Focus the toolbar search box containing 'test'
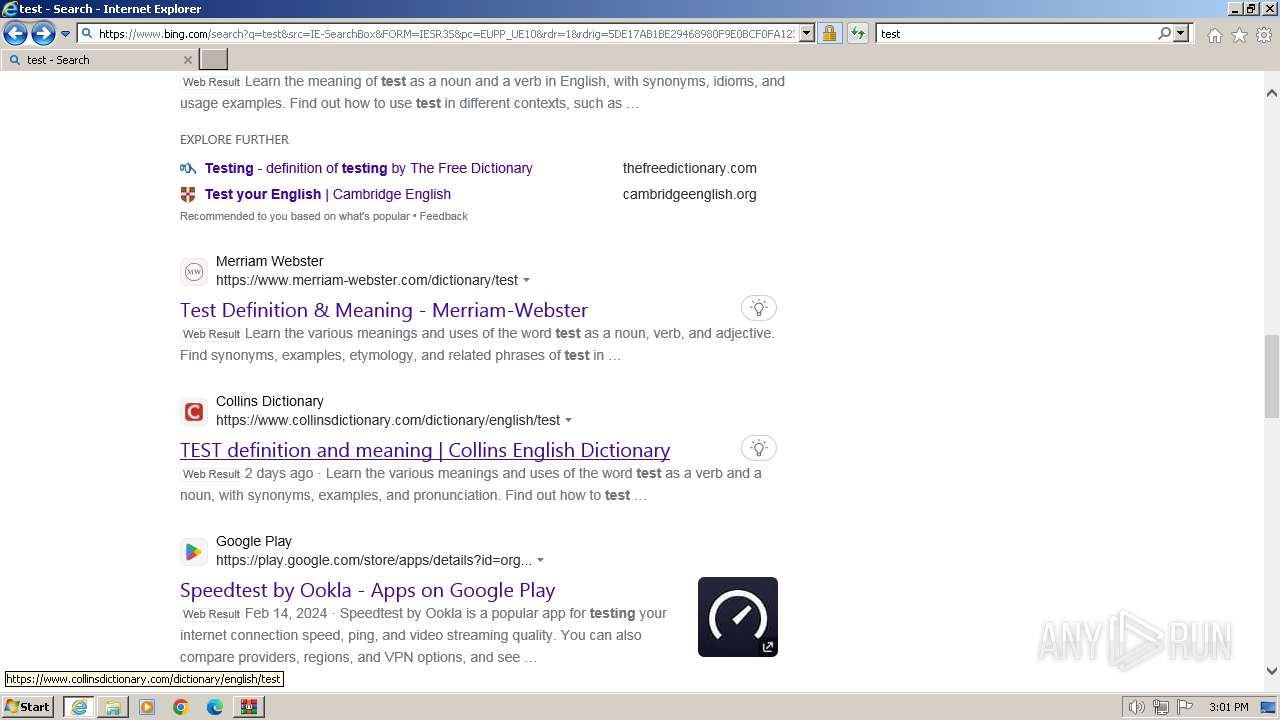 click(1015, 33)
